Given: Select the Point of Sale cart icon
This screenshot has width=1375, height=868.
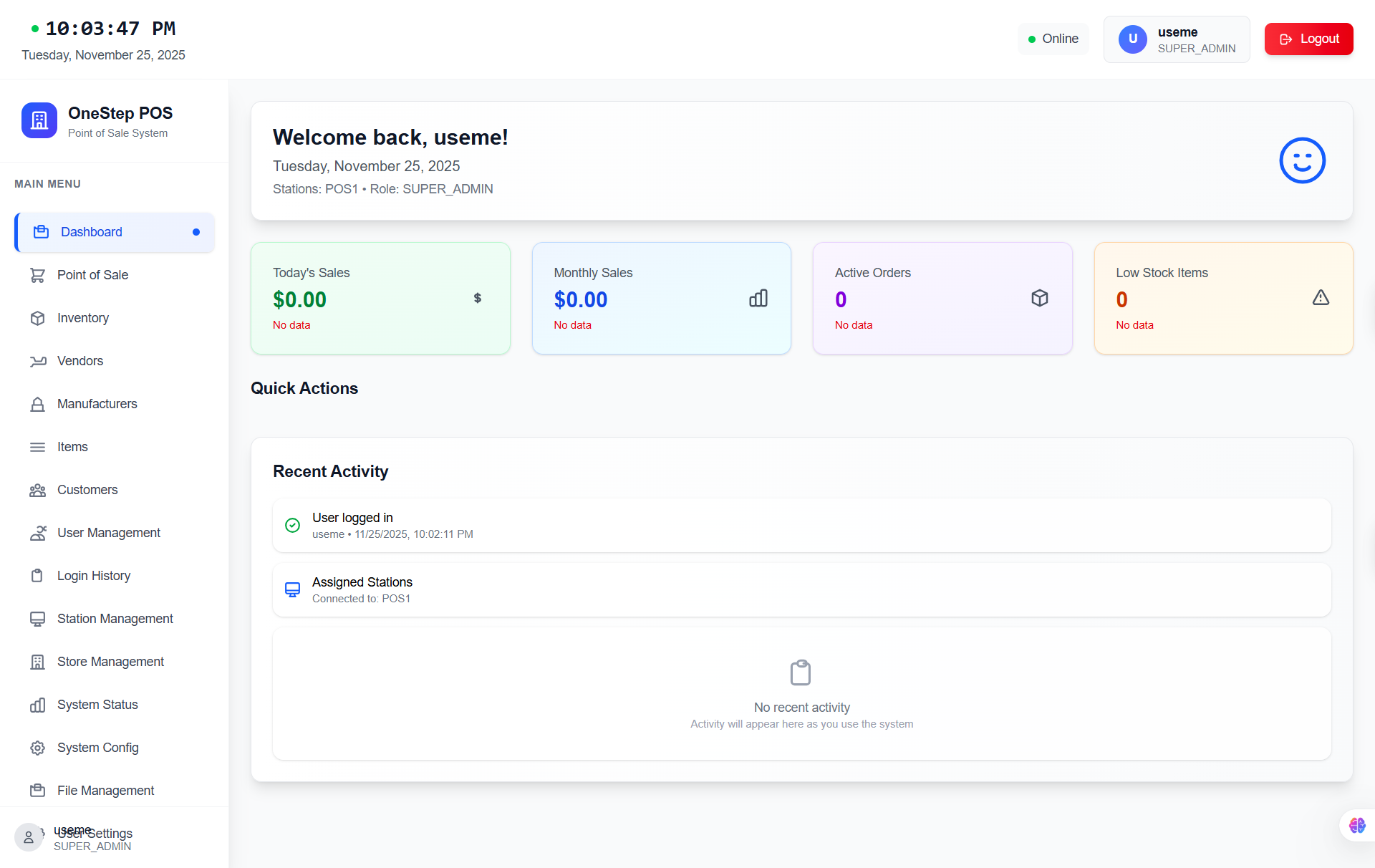Looking at the screenshot, I should [39, 275].
